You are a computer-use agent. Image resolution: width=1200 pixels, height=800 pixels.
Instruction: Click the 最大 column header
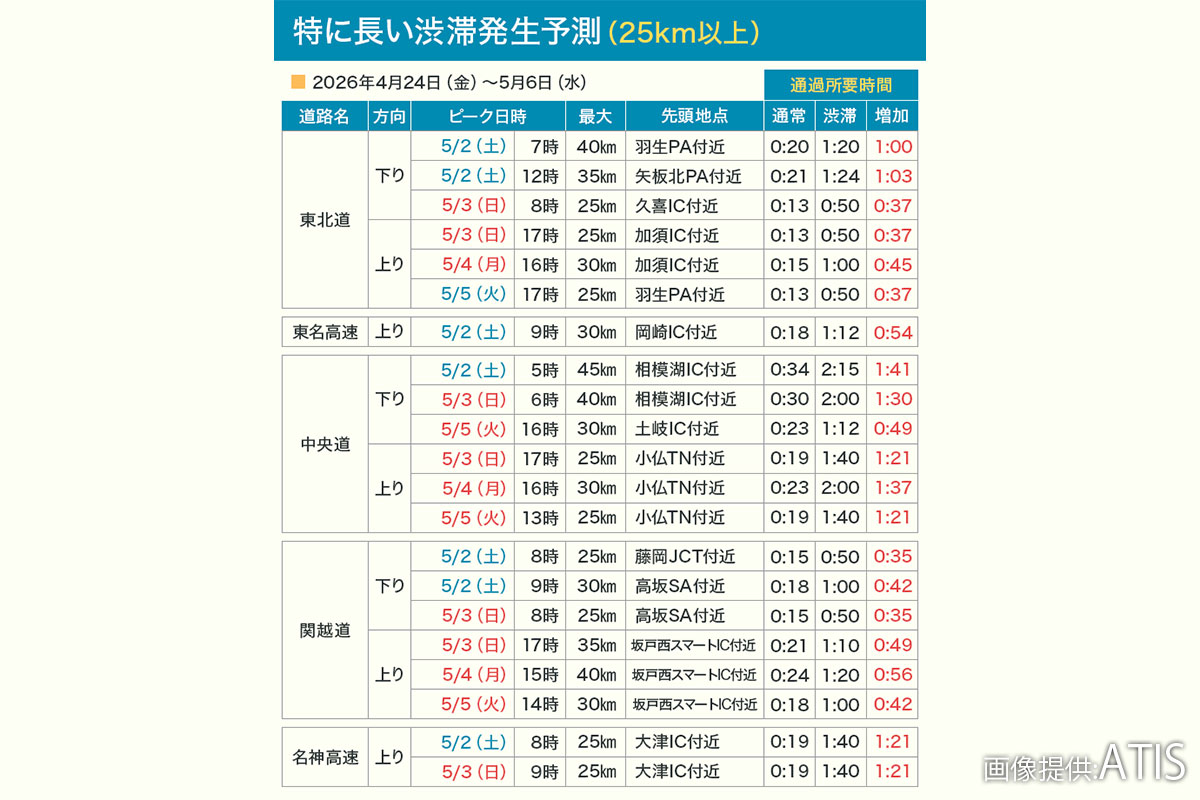click(596, 116)
